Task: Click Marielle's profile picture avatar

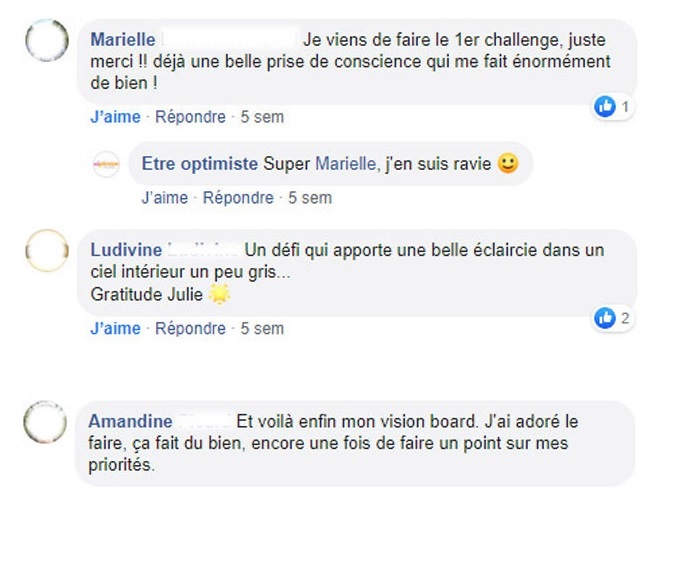Action: pos(46,41)
